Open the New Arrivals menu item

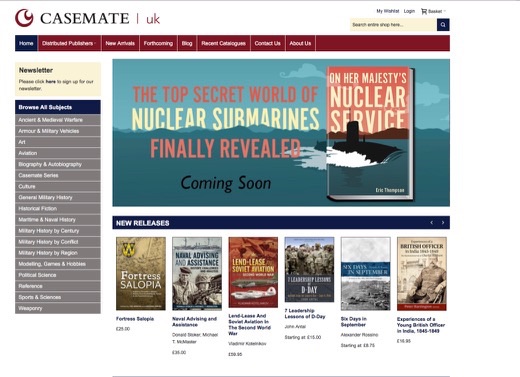120,43
